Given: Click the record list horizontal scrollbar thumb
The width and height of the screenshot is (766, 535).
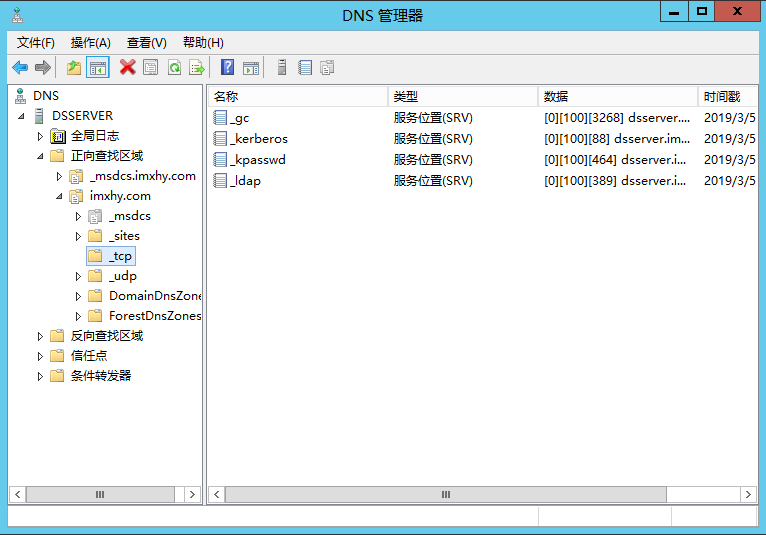Looking at the screenshot, I should pyautogui.click(x=446, y=494).
